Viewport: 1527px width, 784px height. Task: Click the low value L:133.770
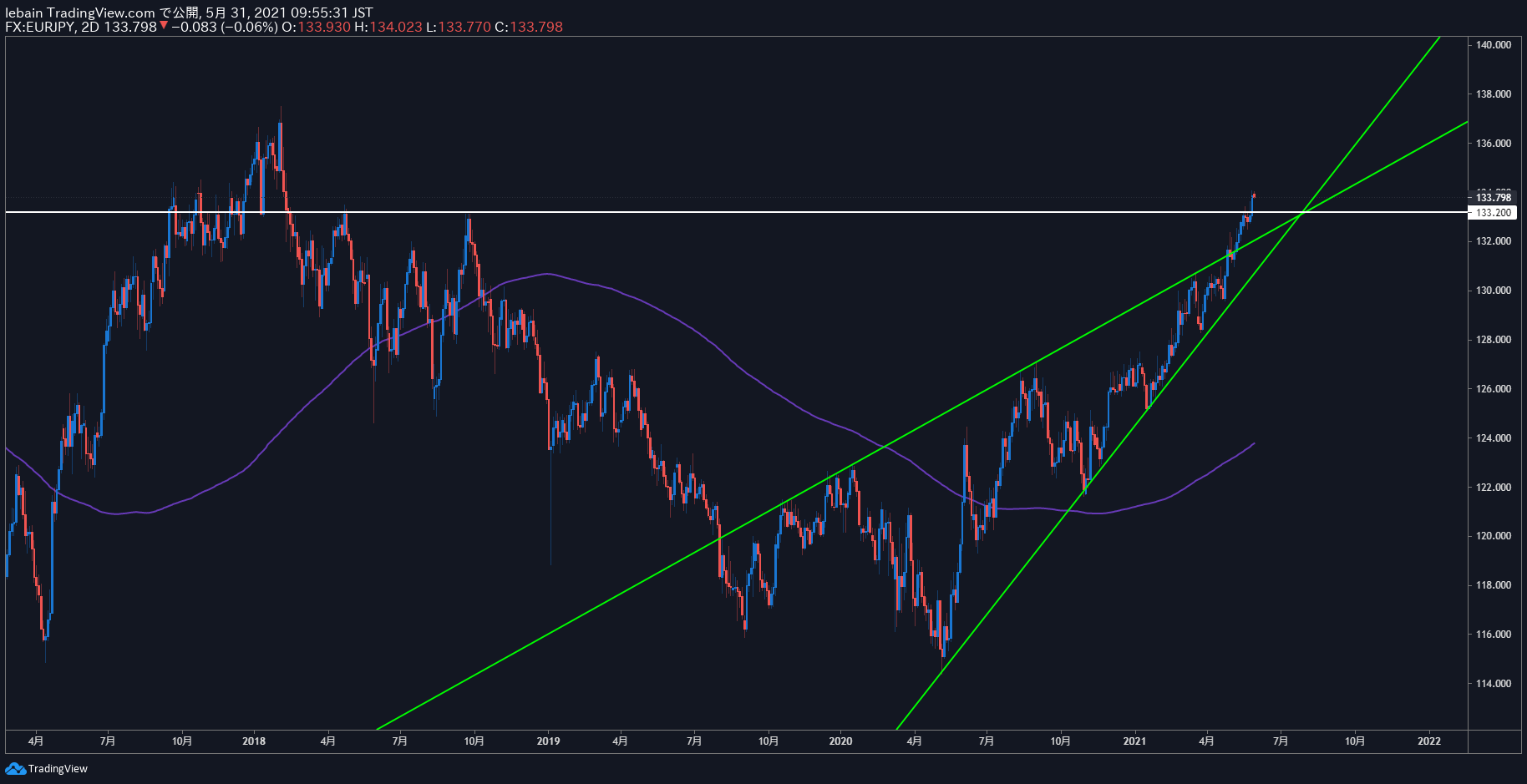coord(459,27)
